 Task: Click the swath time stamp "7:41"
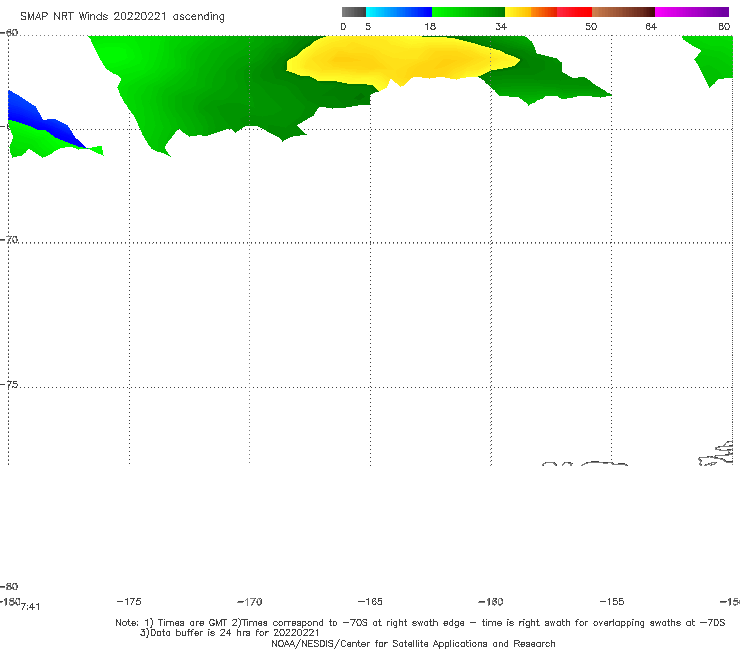click(31, 607)
